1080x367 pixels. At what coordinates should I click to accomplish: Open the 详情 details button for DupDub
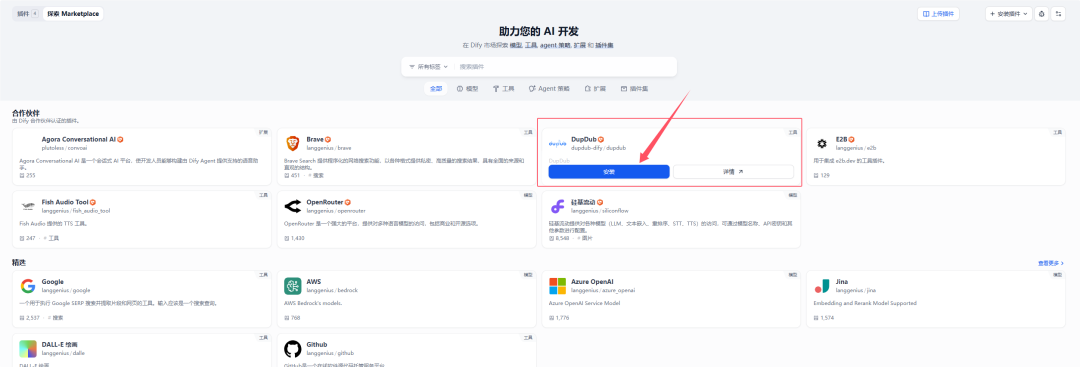[x=733, y=171]
